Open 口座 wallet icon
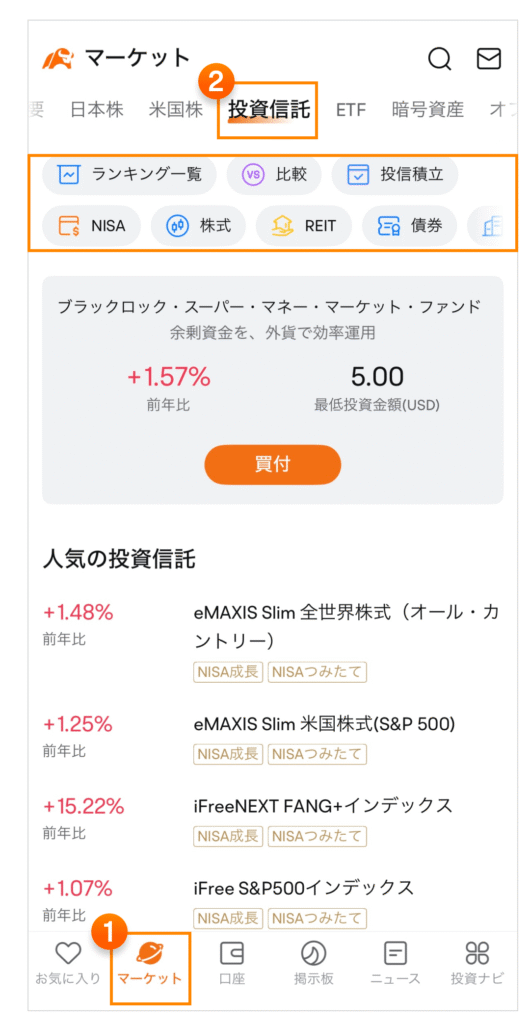 coord(232,954)
